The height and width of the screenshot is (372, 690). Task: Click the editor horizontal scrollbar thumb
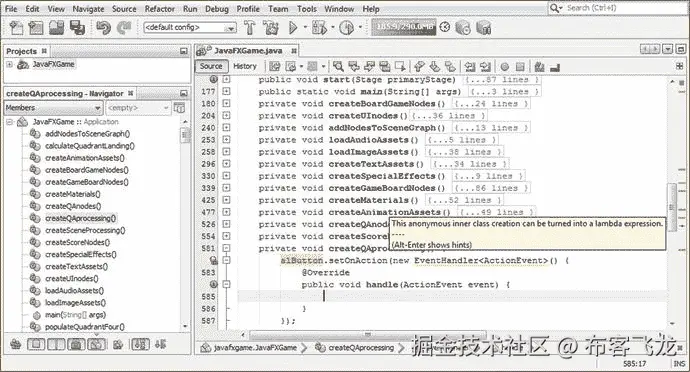click(x=367, y=334)
